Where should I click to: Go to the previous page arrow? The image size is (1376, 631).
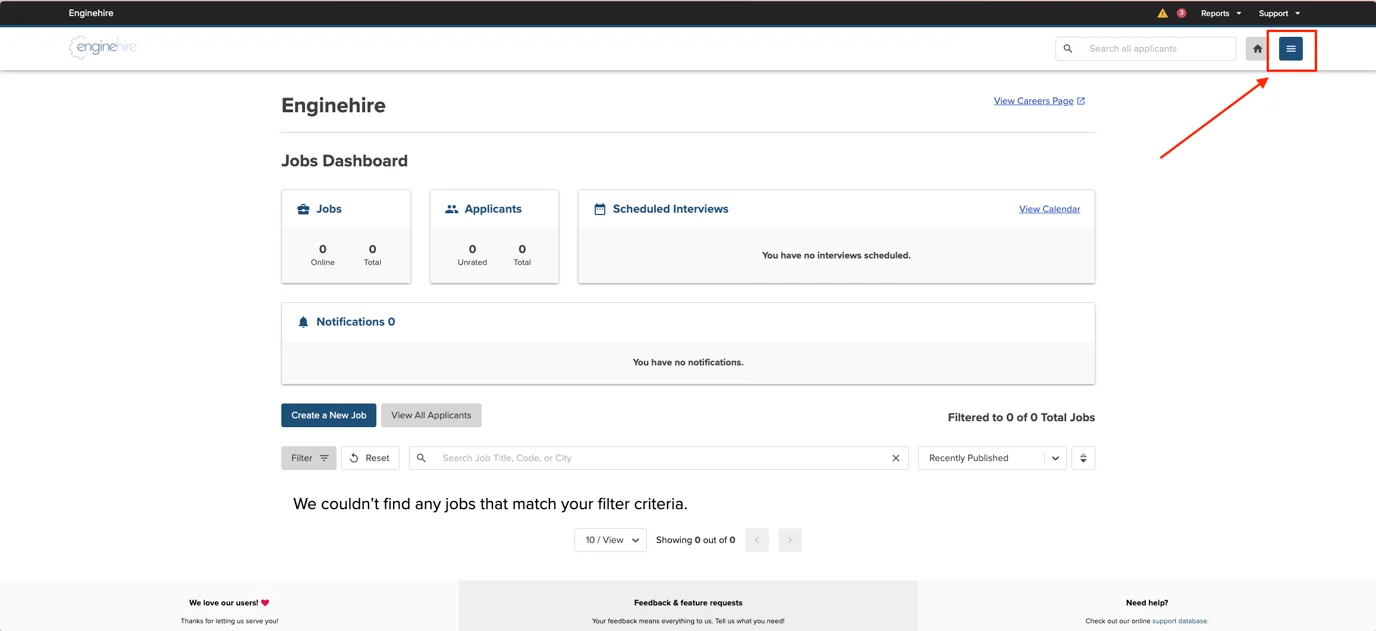(757, 540)
